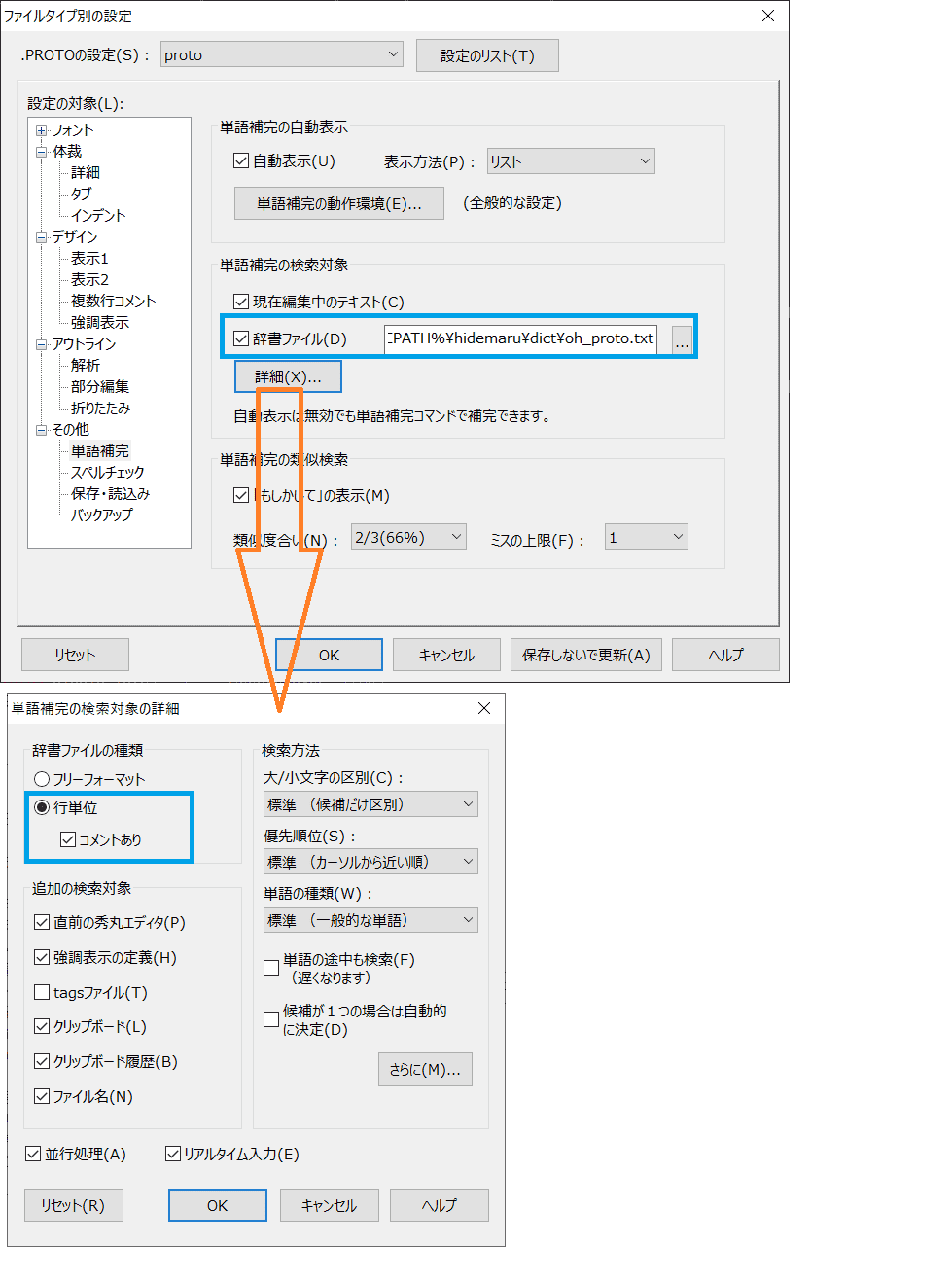952x1282 pixels.
Task: Expand the フォント tree node
Action: click(42, 130)
